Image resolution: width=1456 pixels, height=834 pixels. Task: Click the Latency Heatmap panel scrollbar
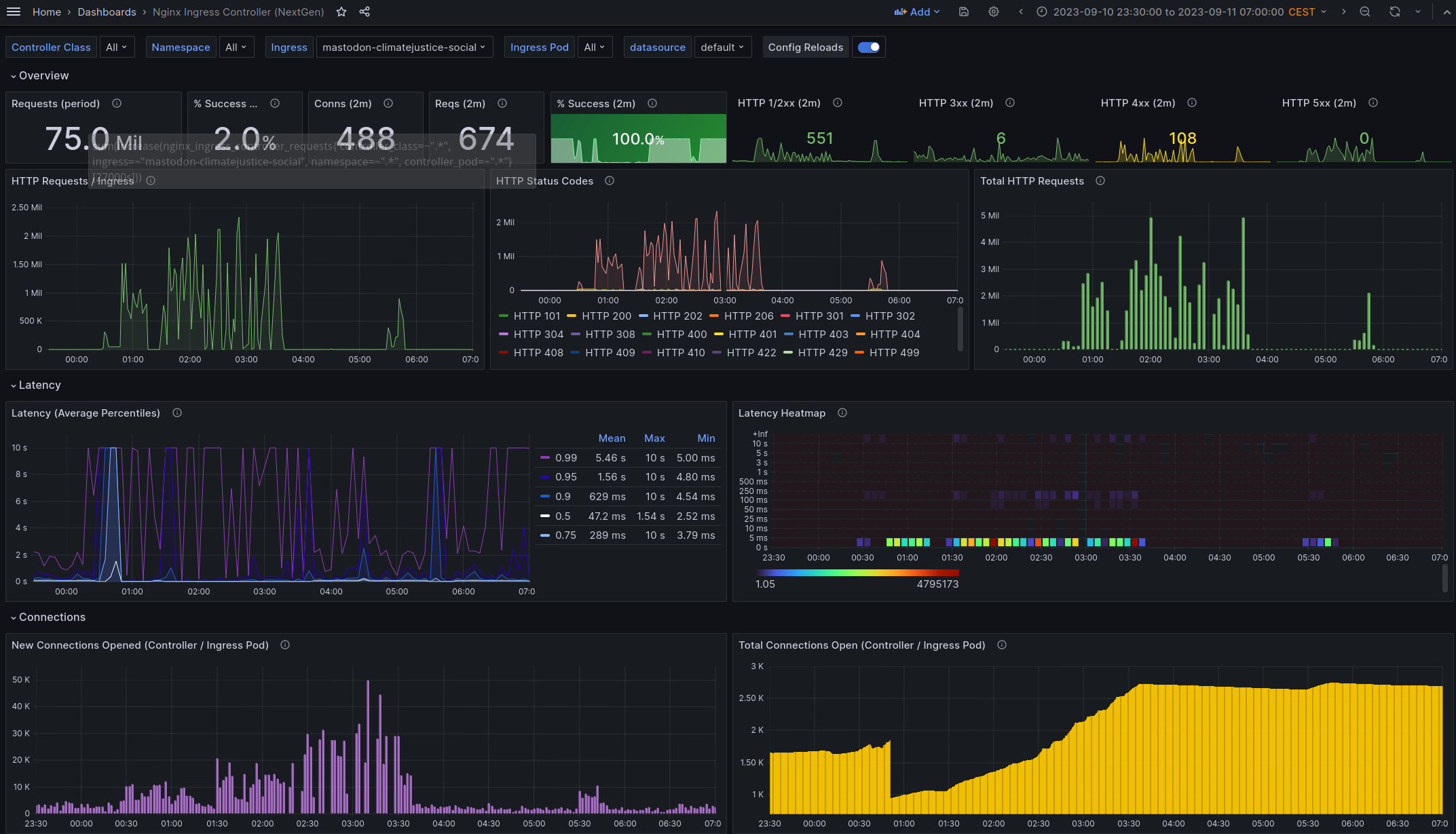point(1444,578)
